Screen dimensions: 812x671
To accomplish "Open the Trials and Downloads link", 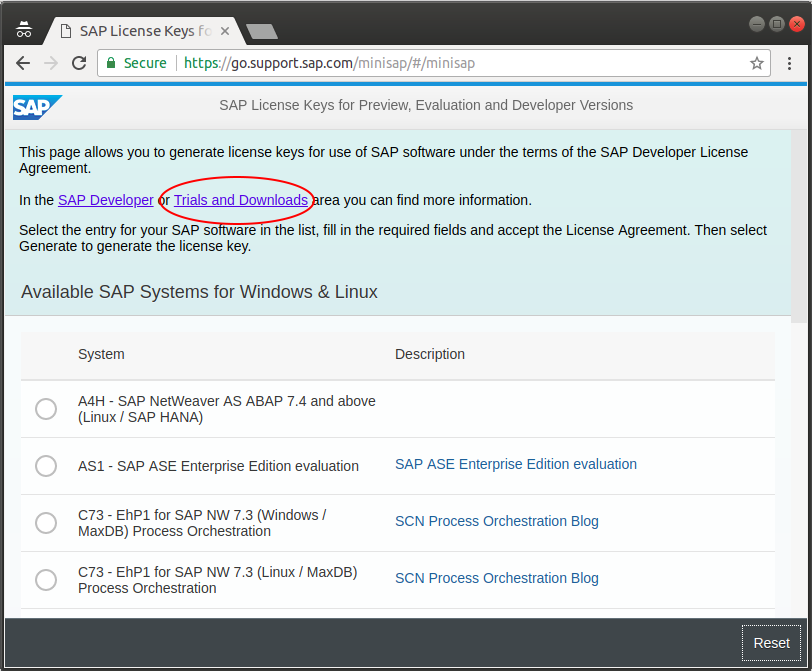I will click(x=241, y=200).
